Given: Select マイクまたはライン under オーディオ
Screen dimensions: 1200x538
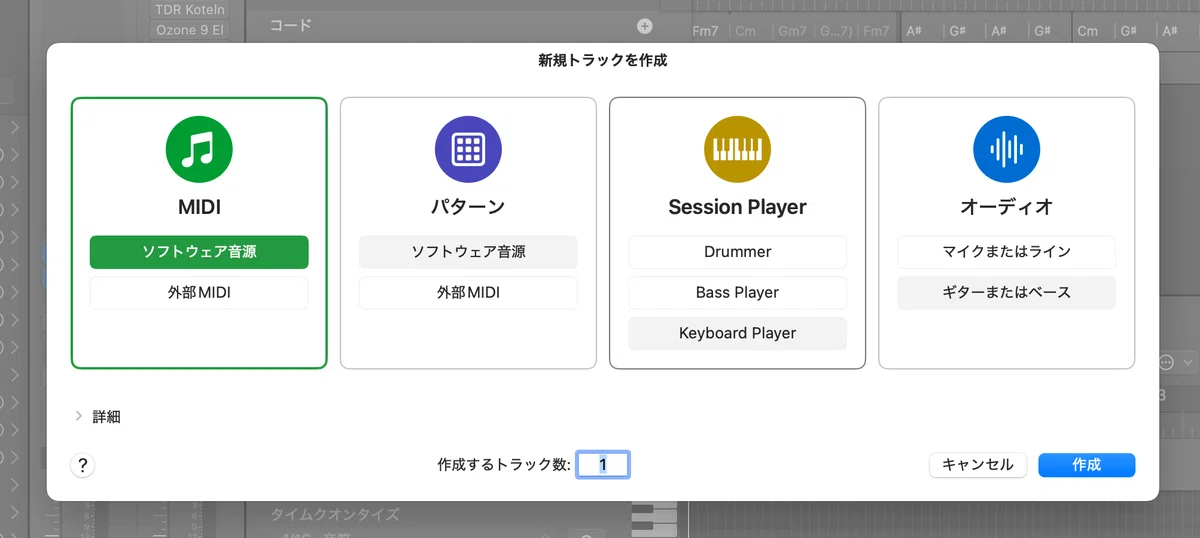Looking at the screenshot, I should click(x=1006, y=252).
